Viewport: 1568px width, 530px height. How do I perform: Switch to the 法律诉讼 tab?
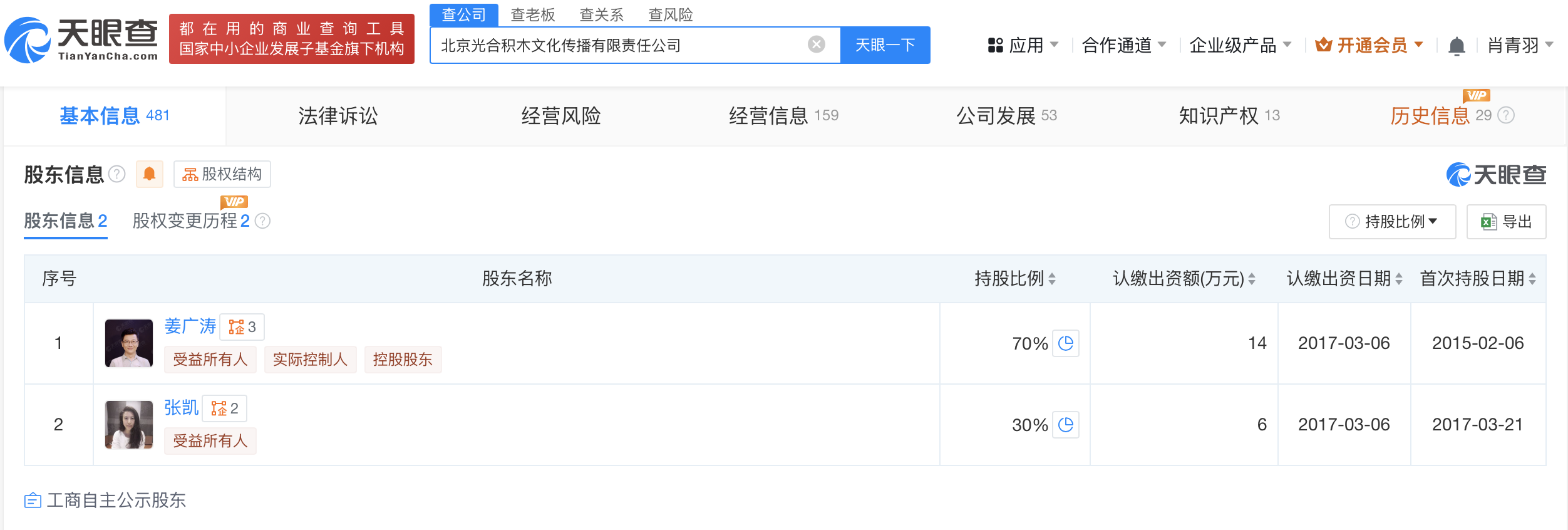tap(338, 116)
